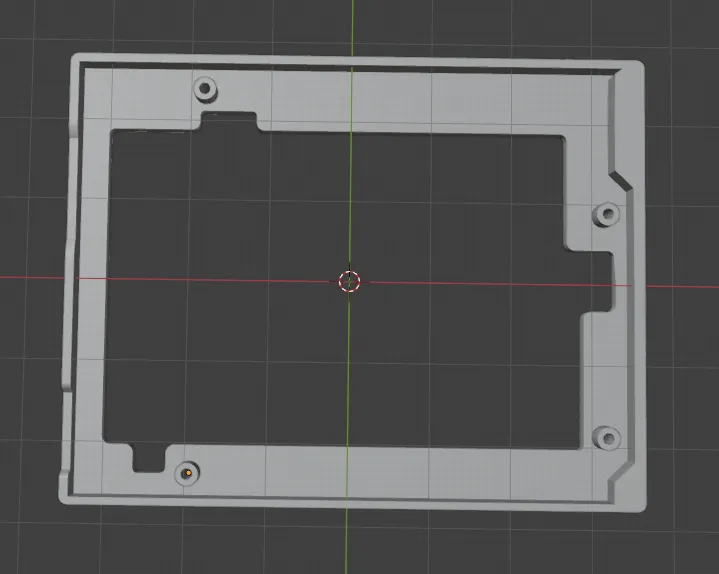The image size is (719, 574).
Task: Click the green Y axis below the model
Action: [347, 540]
